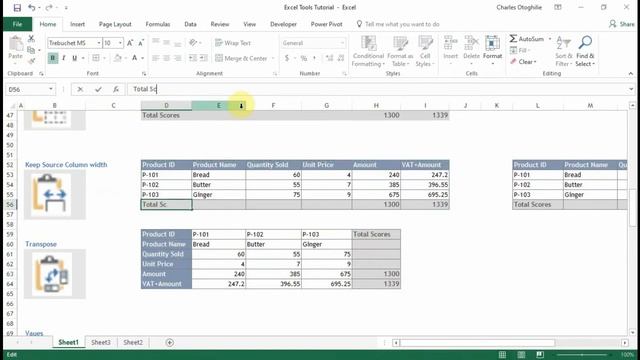
Task: Add a new sheet with plus icon
Action: 170,342
